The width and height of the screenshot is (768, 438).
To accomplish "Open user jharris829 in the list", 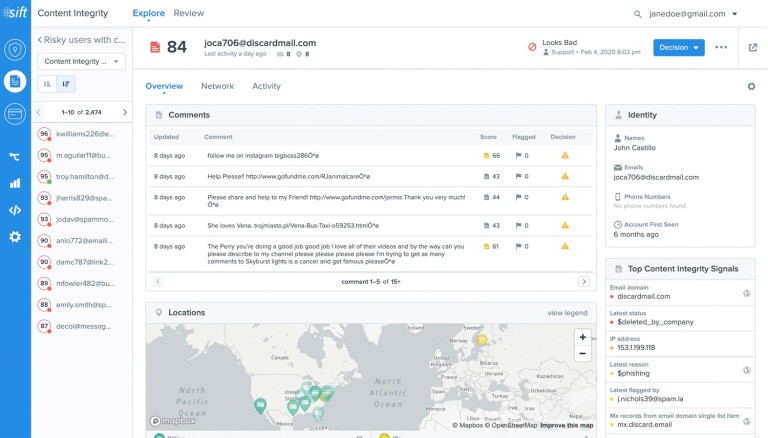I will pos(81,198).
